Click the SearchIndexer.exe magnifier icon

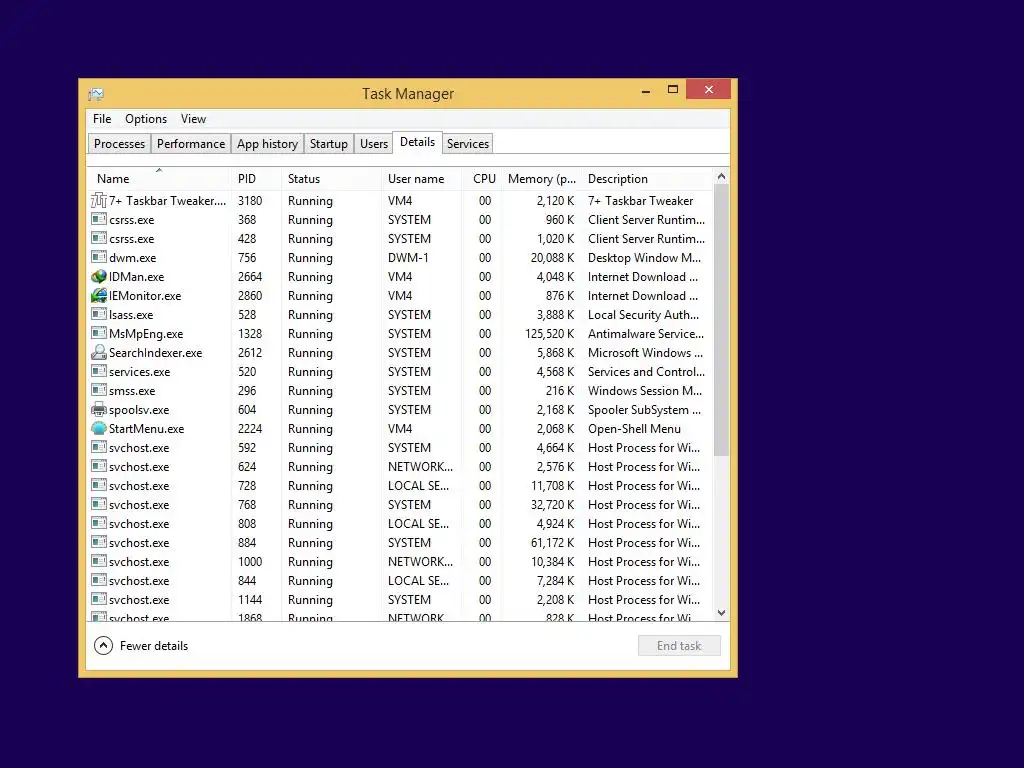[x=99, y=352]
